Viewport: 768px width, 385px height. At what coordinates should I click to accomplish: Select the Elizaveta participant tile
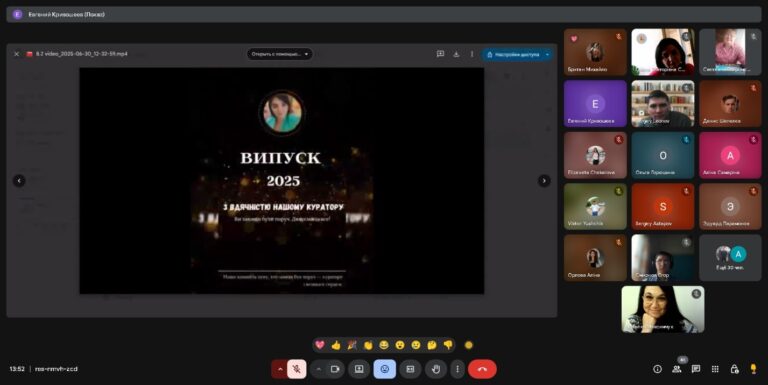pos(595,155)
